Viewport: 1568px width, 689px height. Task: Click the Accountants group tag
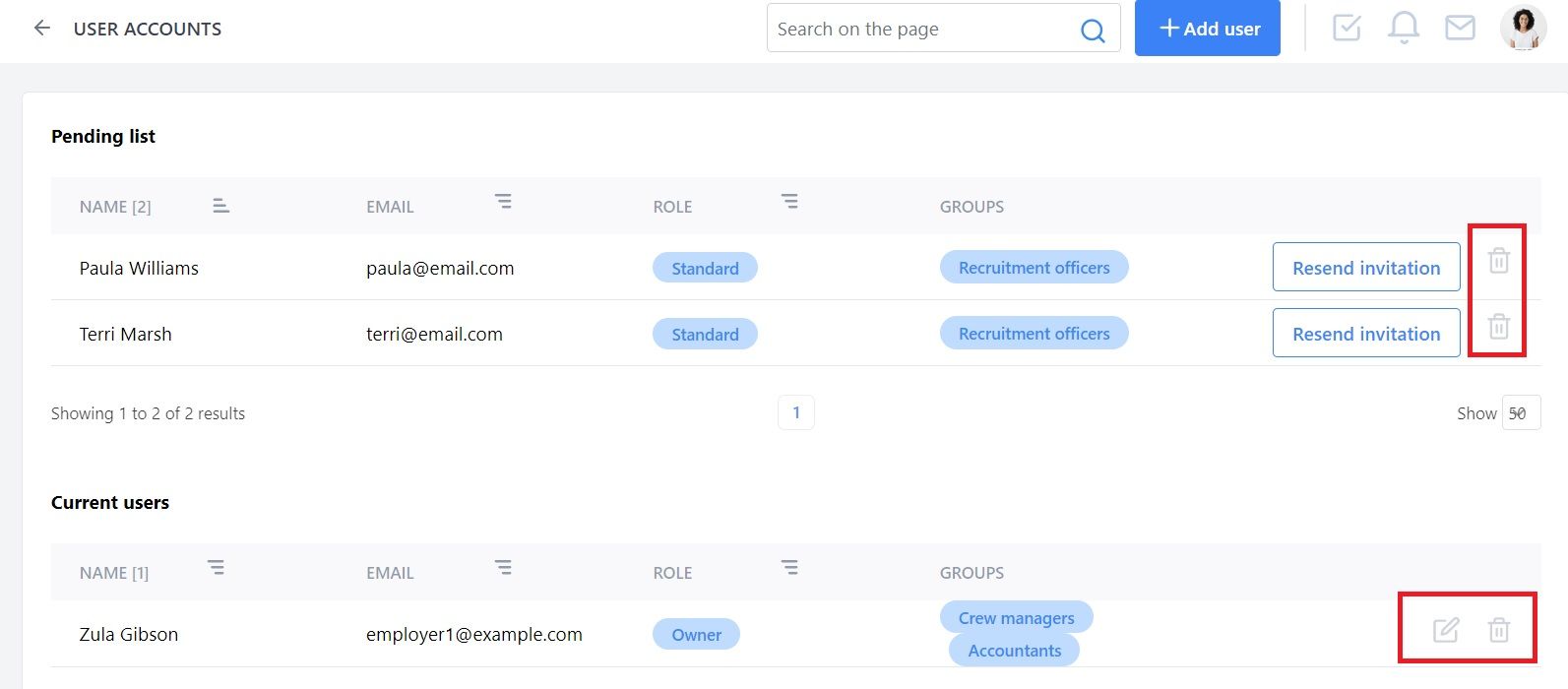pyautogui.click(x=1014, y=651)
